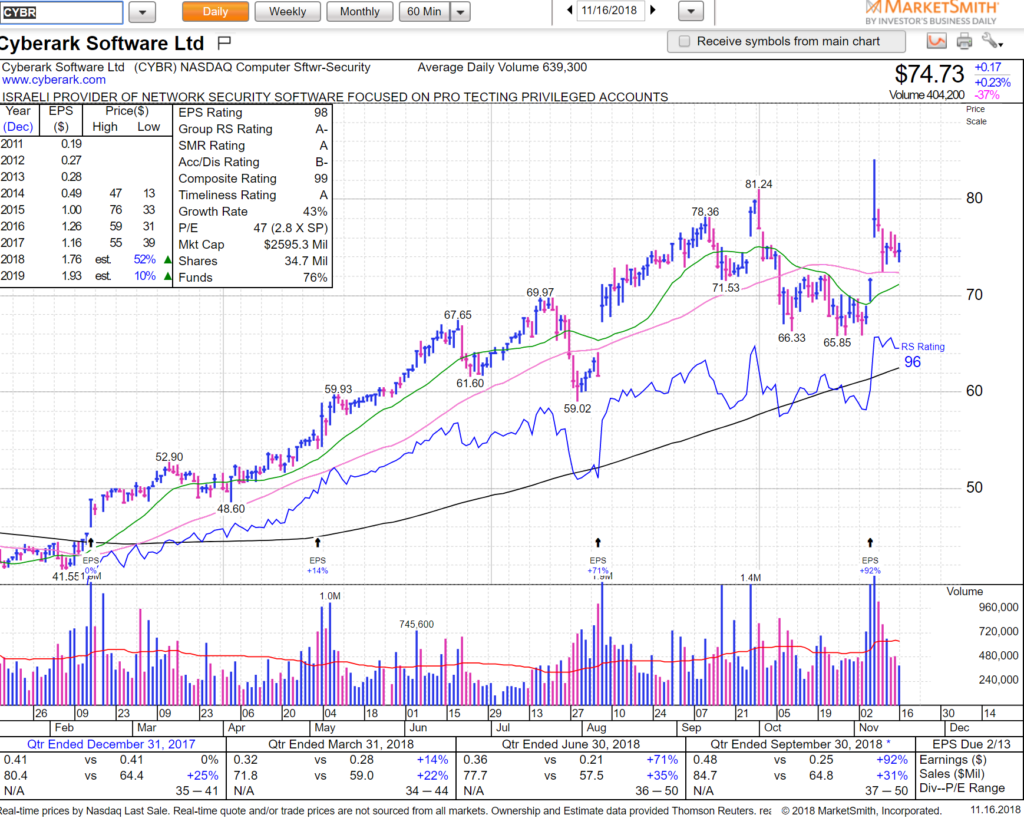Click the +31% sales change for September quarter

pyautogui.click(x=891, y=776)
